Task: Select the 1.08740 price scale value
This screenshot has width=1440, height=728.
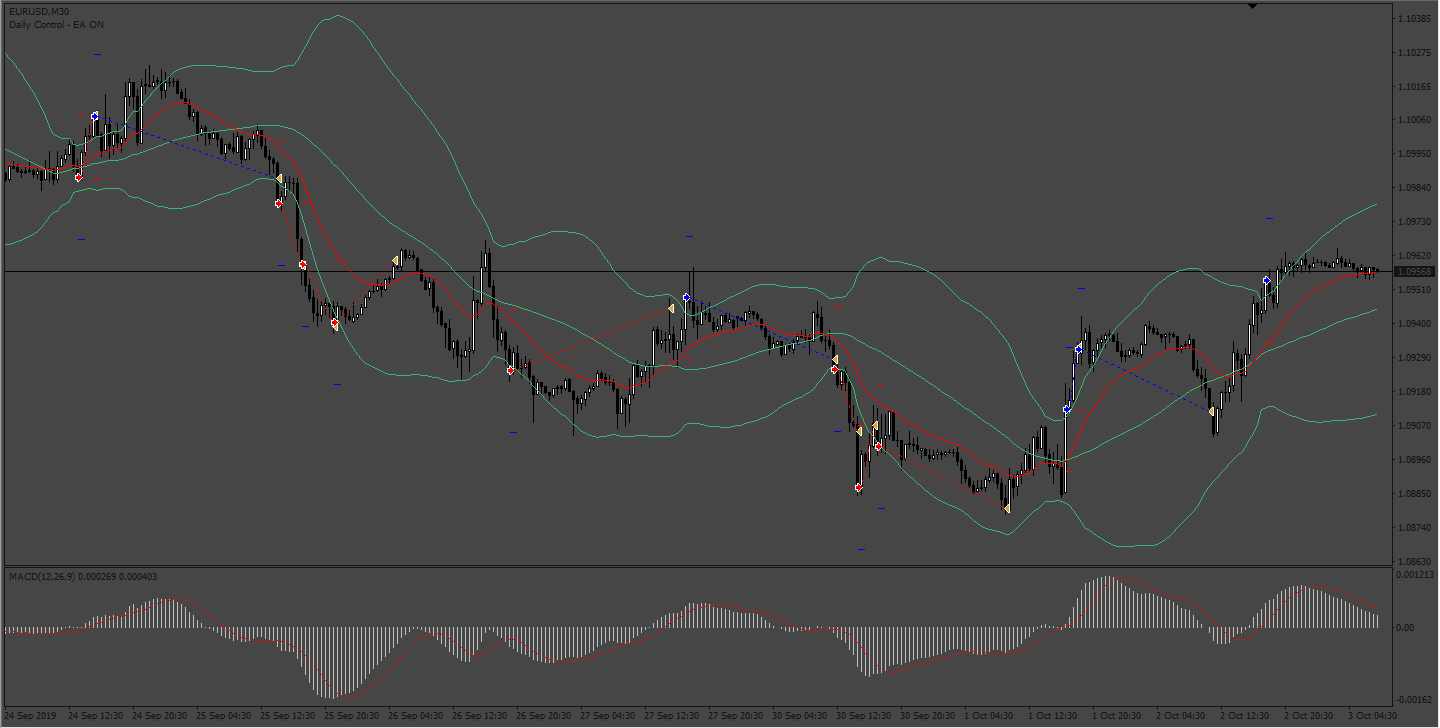Action: 1415,528
